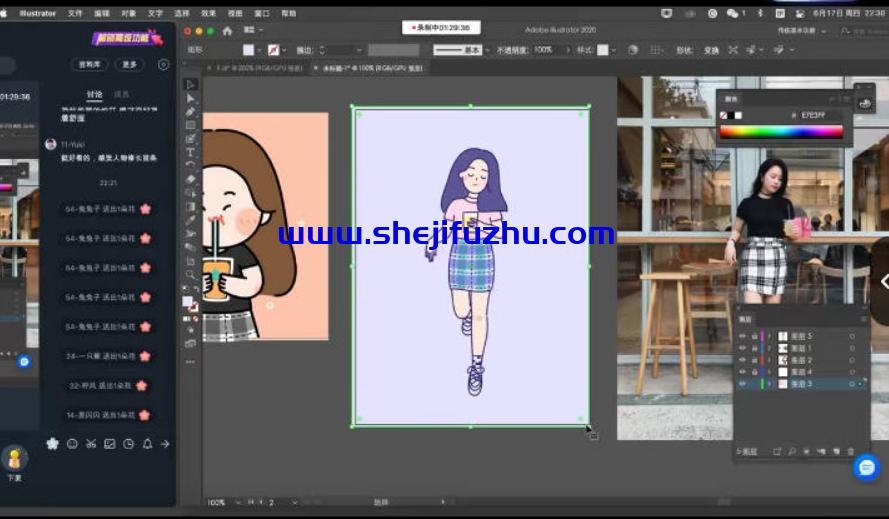889x519 pixels.
Task: Click the image upload icon in chat bar
Action: pyautogui.click(x=109, y=444)
